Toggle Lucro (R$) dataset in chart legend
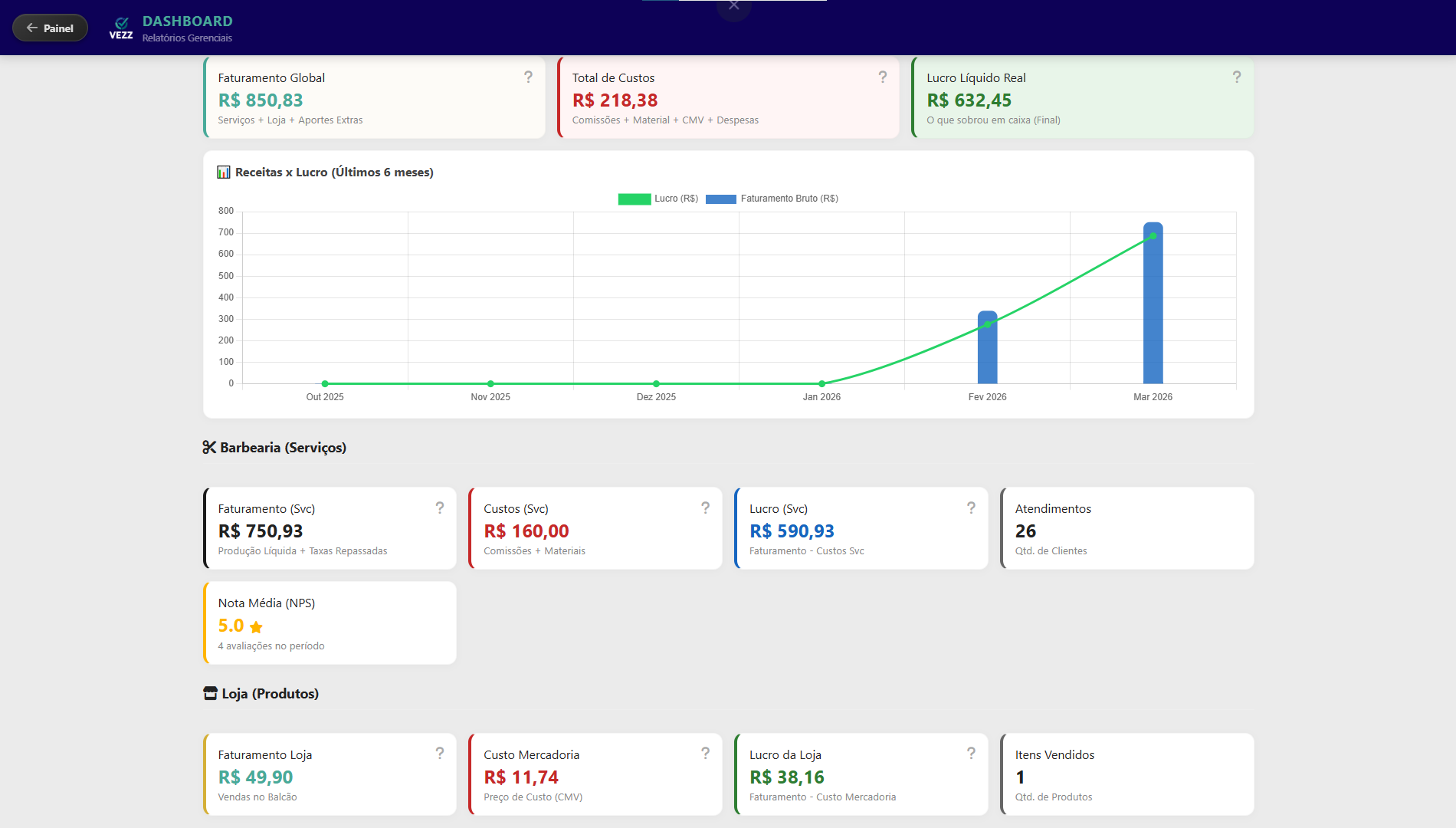 658,199
